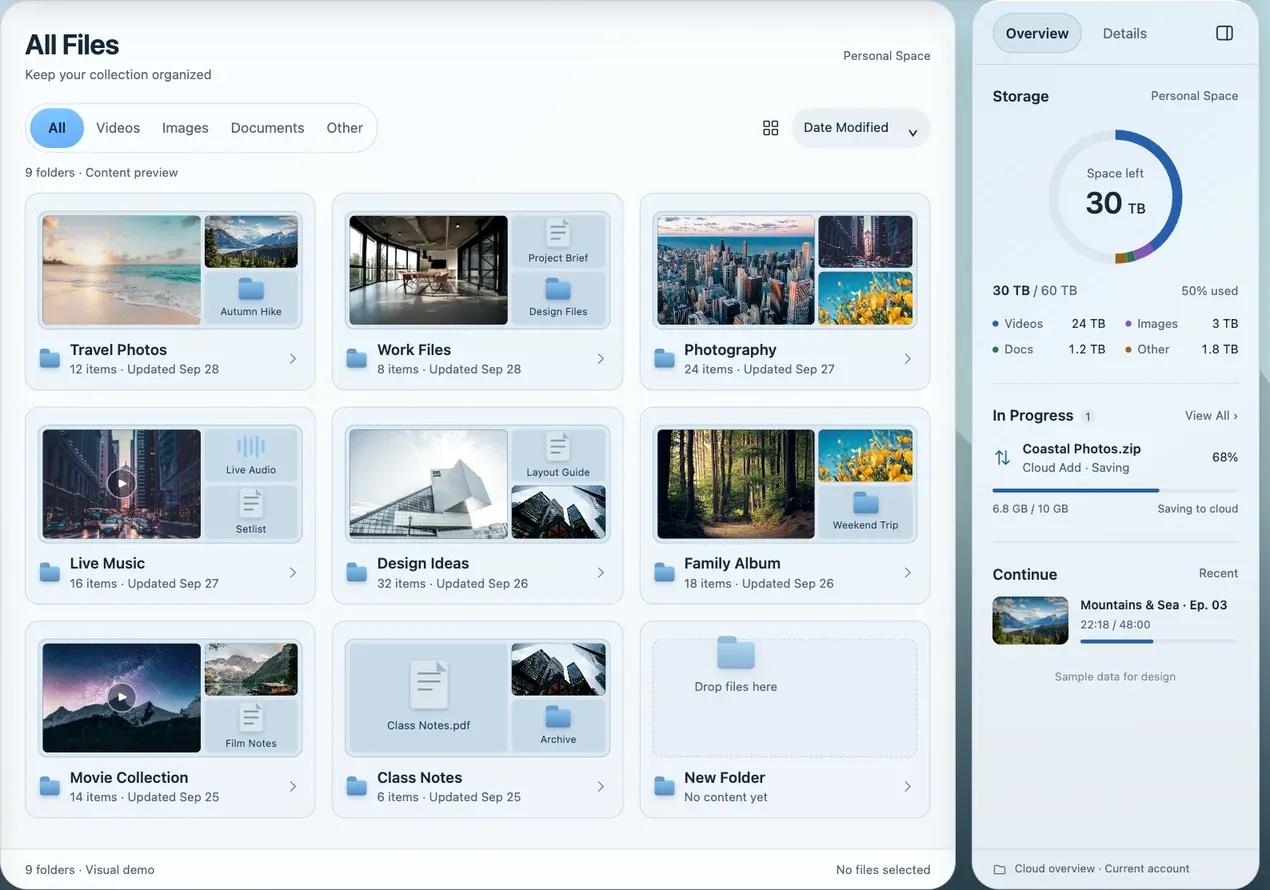Play the Movie Collection video preview
Image resolution: width=1270 pixels, height=890 pixels.
coord(121,697)
